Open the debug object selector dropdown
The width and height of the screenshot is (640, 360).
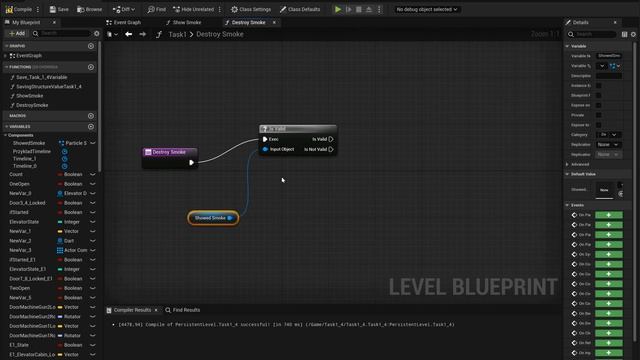click(427, 9)
